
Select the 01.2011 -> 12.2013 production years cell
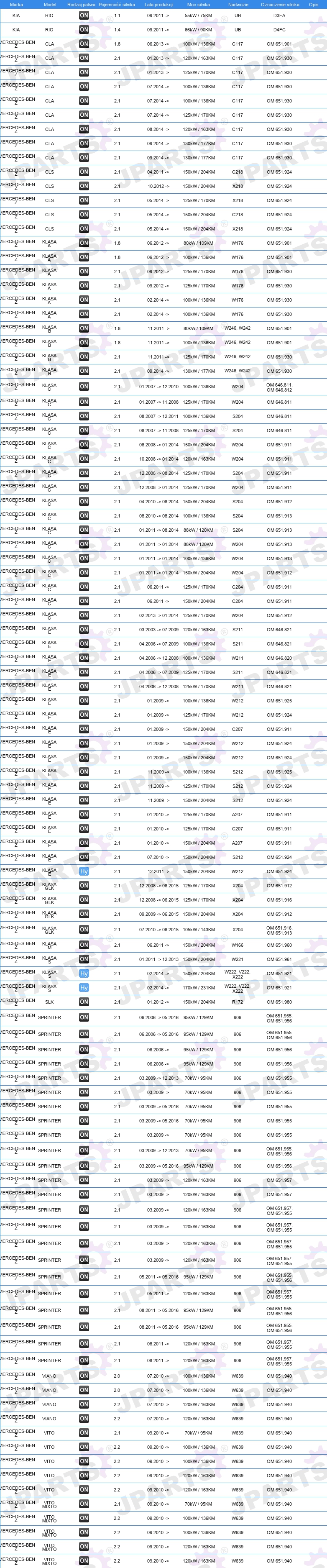coord(158,959)
